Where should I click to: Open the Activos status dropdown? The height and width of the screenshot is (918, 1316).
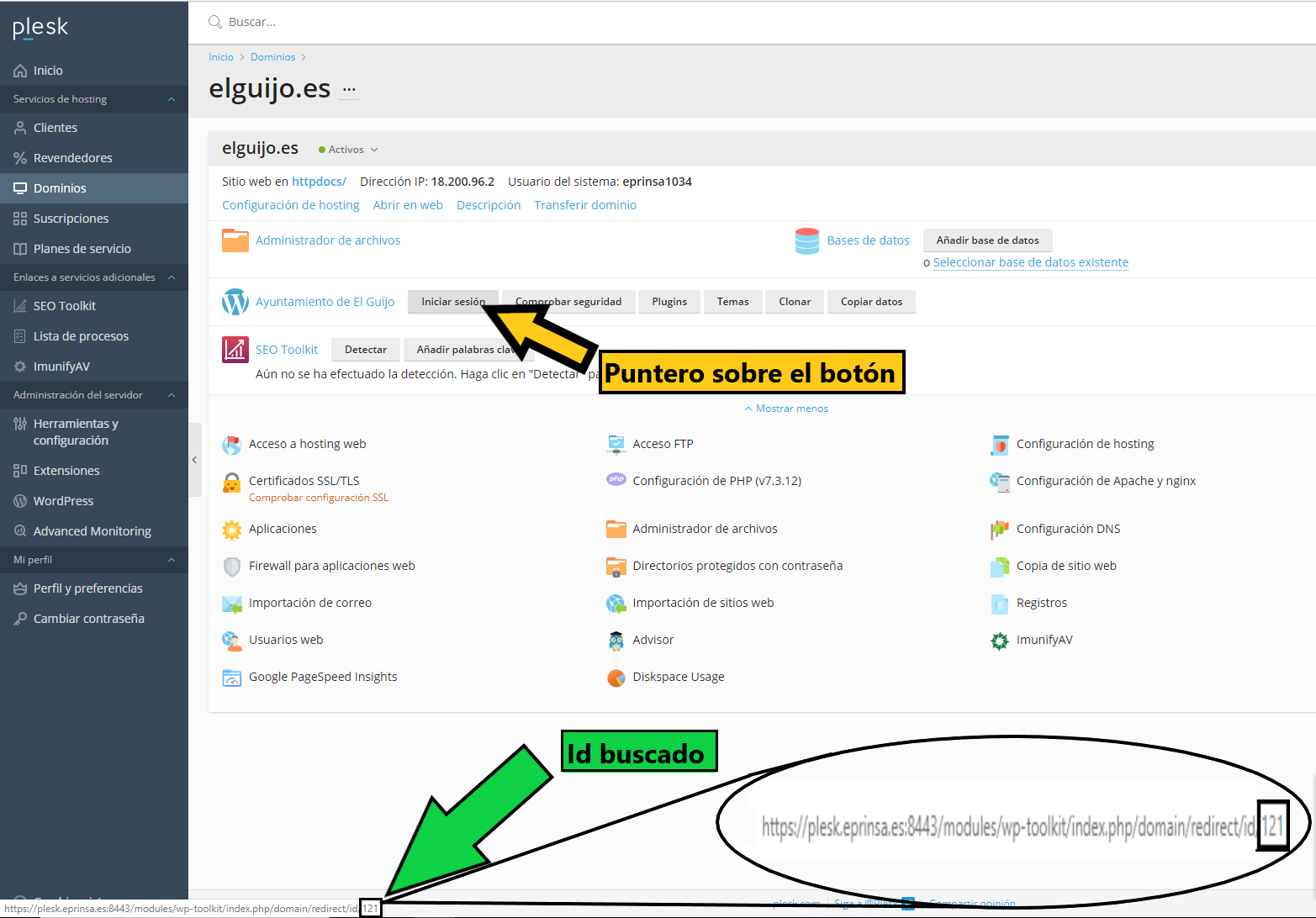click(349, 150)
